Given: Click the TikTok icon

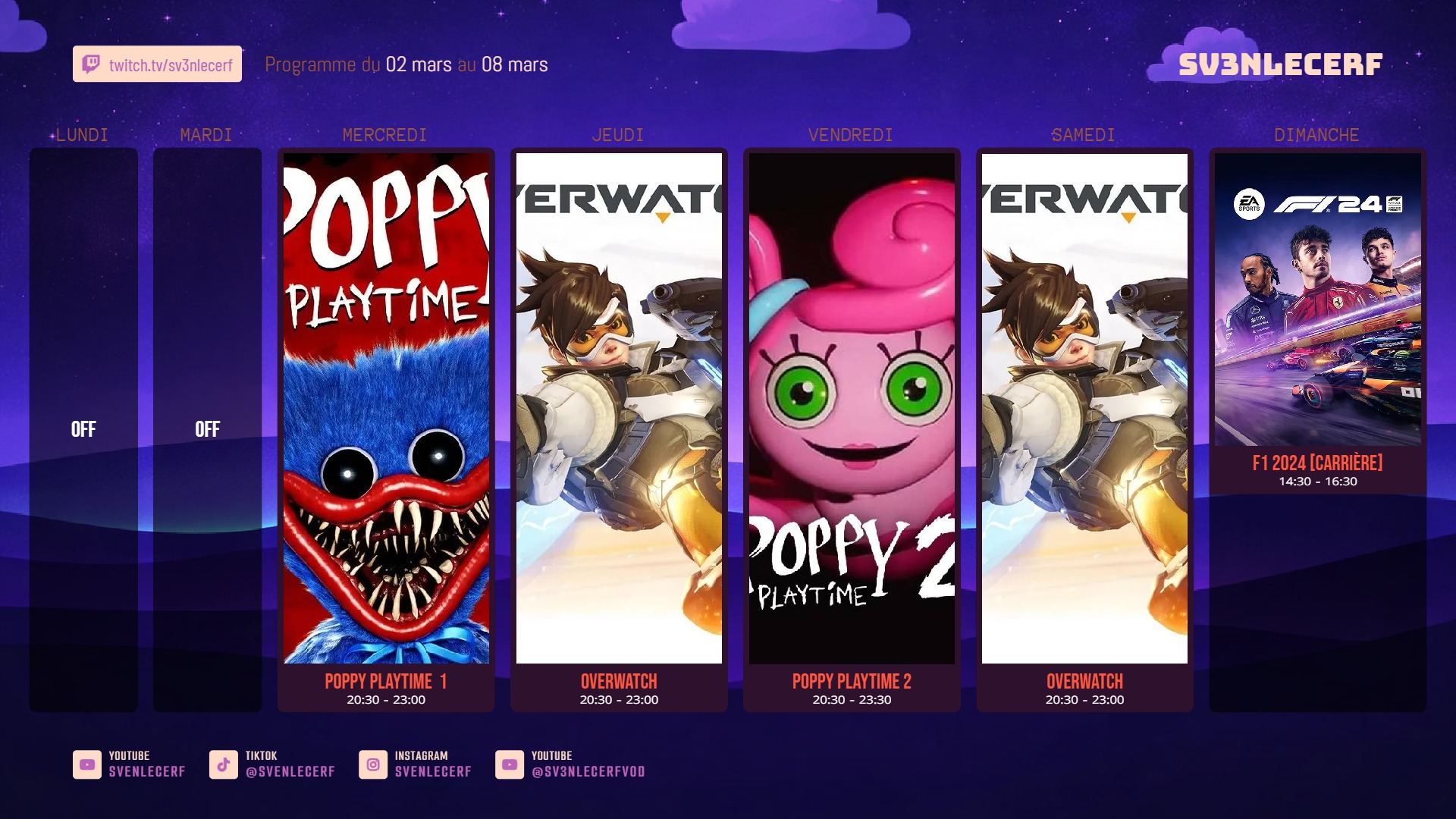Looking at the screenshot, I should tap(224, 764).
